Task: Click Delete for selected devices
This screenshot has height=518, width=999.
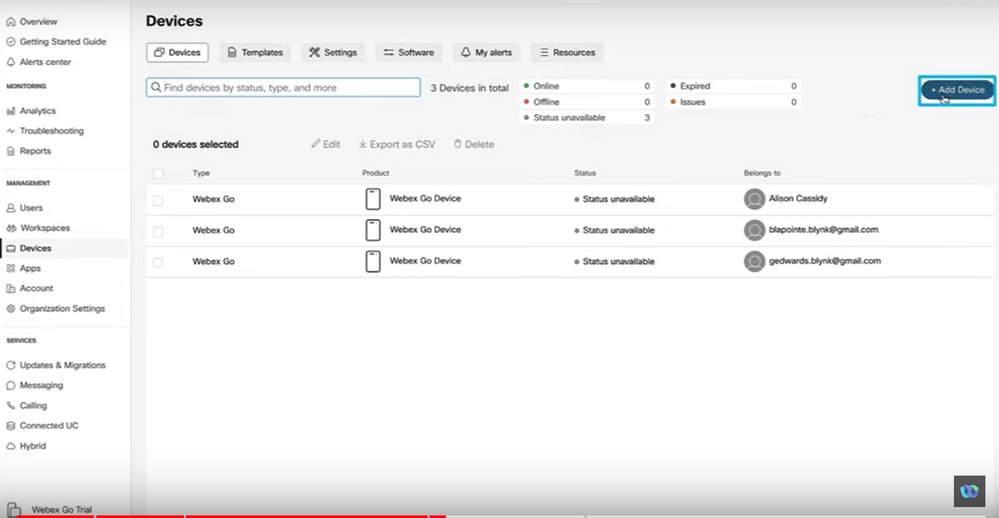Action: pos(474,145)
